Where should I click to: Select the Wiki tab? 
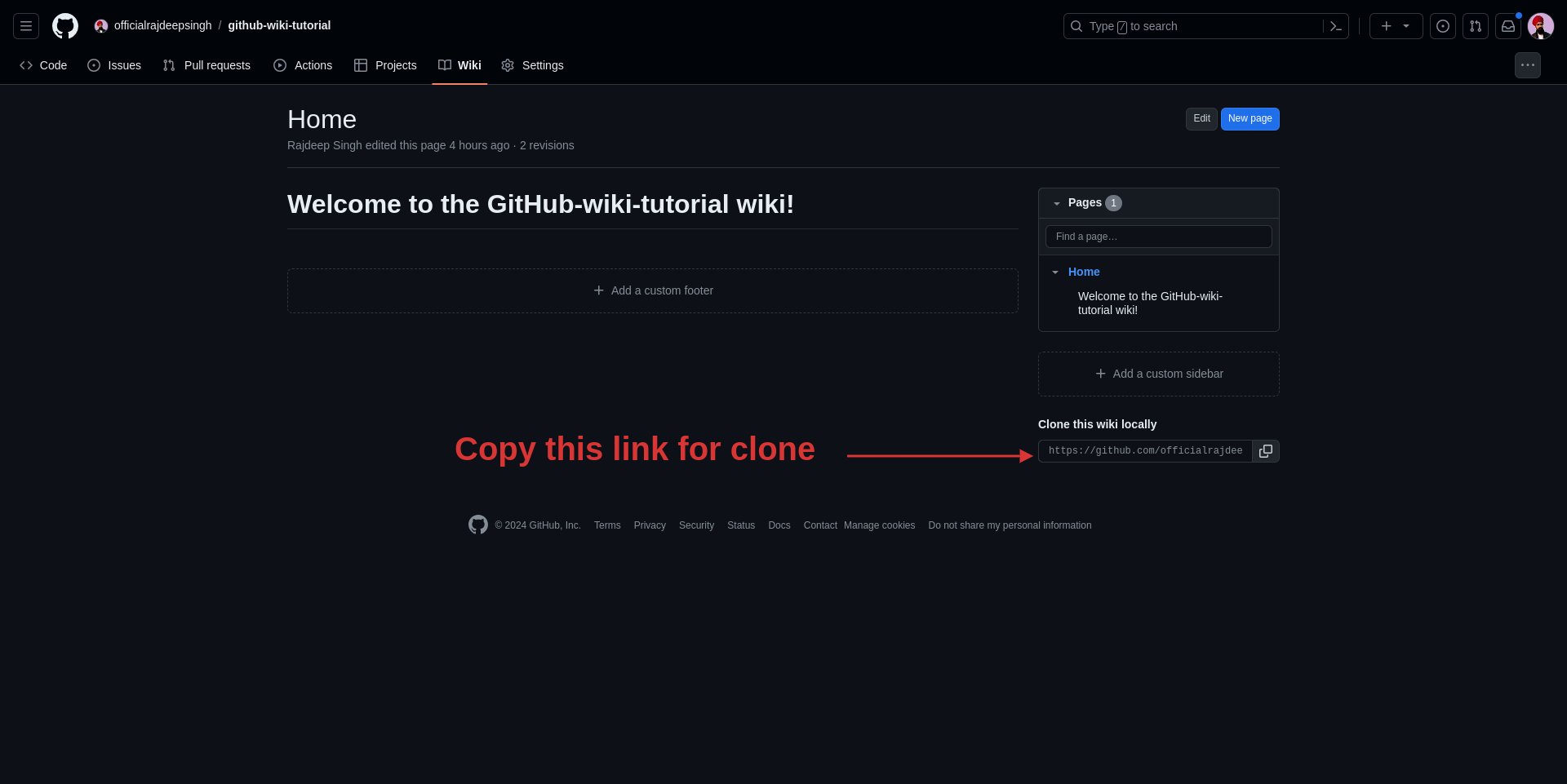pyautogui.click(x=459, y=65)
